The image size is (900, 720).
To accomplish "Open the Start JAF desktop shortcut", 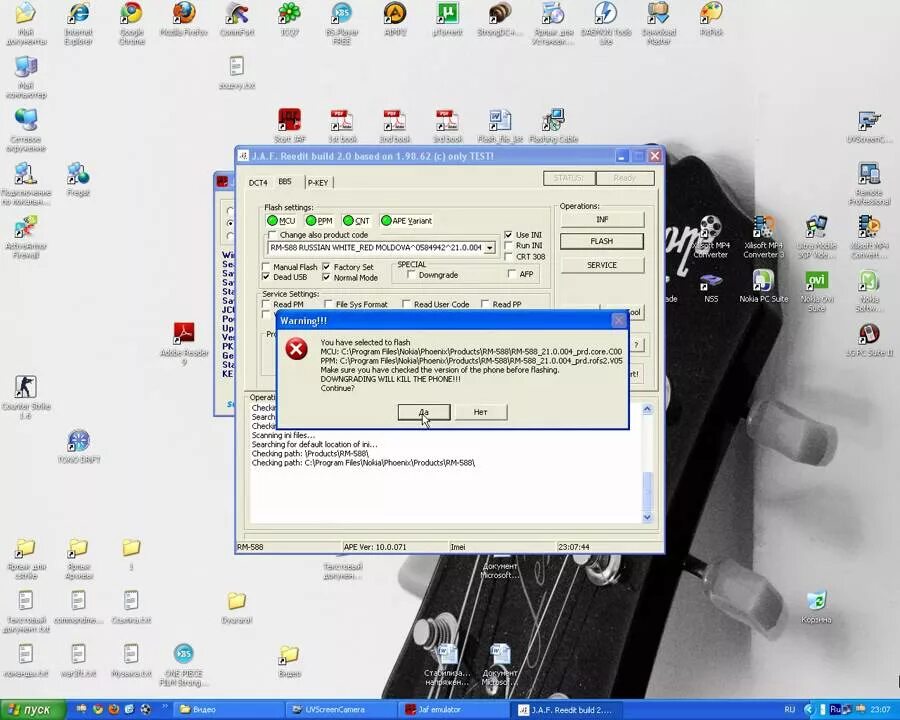I will (x=290, y=126).
